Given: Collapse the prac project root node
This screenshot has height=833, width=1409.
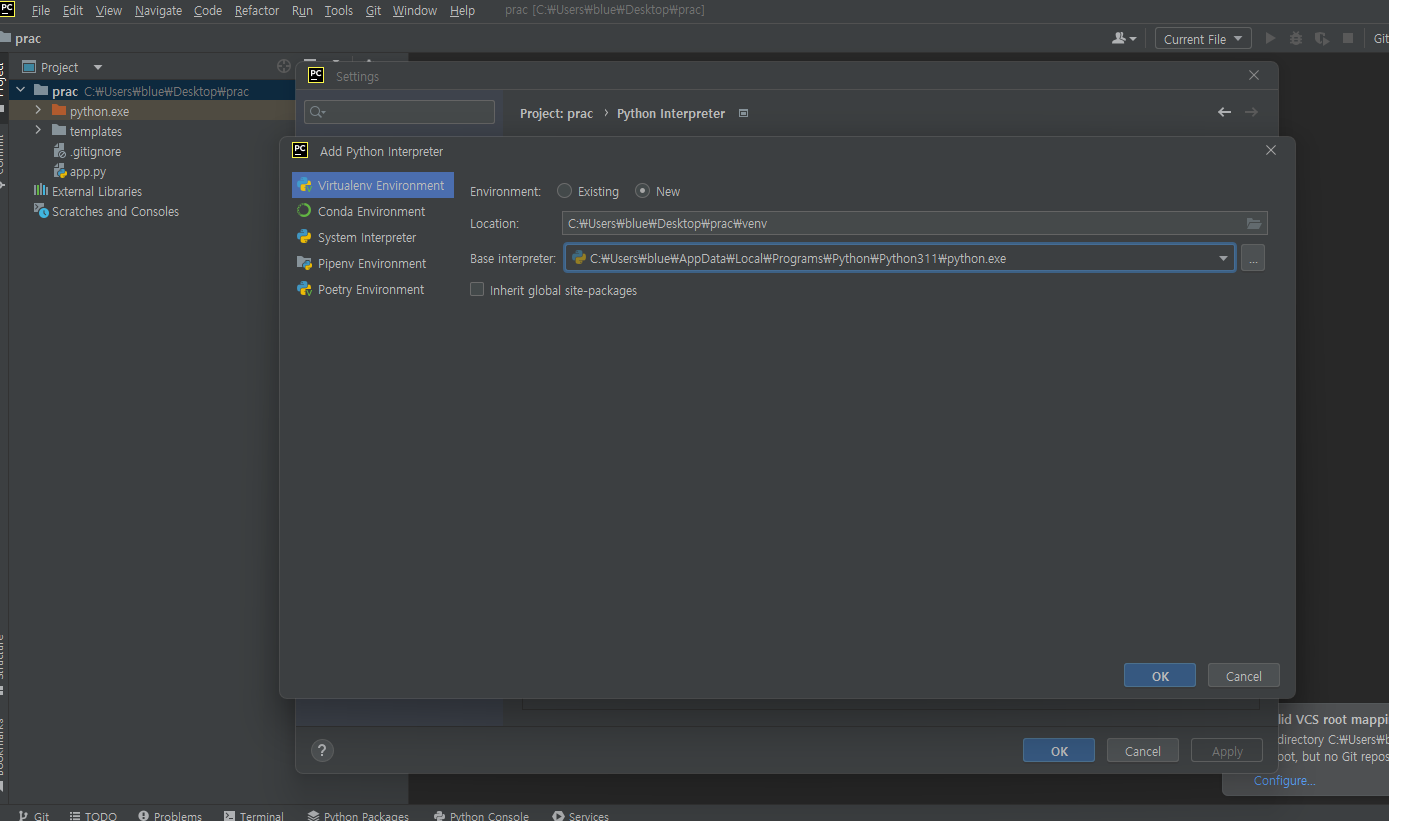Looking at the screenshot, I should pyautogui.click(x=20, y=91).
